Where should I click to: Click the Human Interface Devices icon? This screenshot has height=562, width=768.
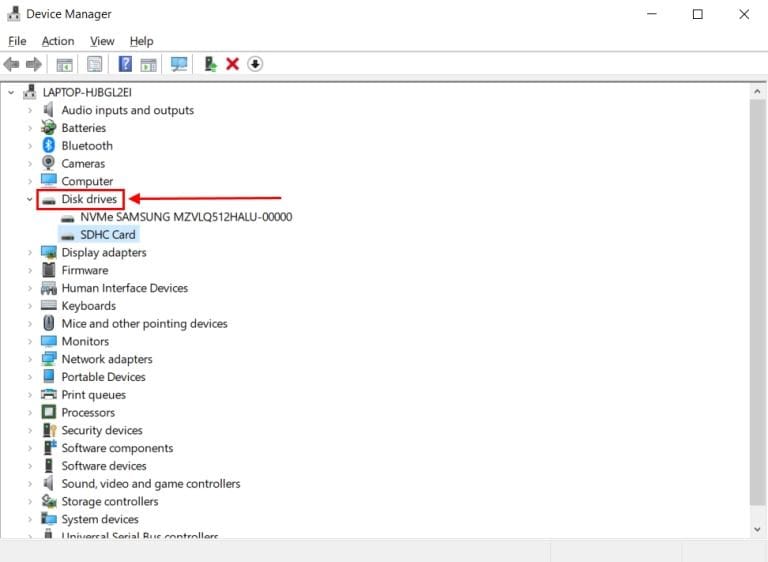click(48, 288)
